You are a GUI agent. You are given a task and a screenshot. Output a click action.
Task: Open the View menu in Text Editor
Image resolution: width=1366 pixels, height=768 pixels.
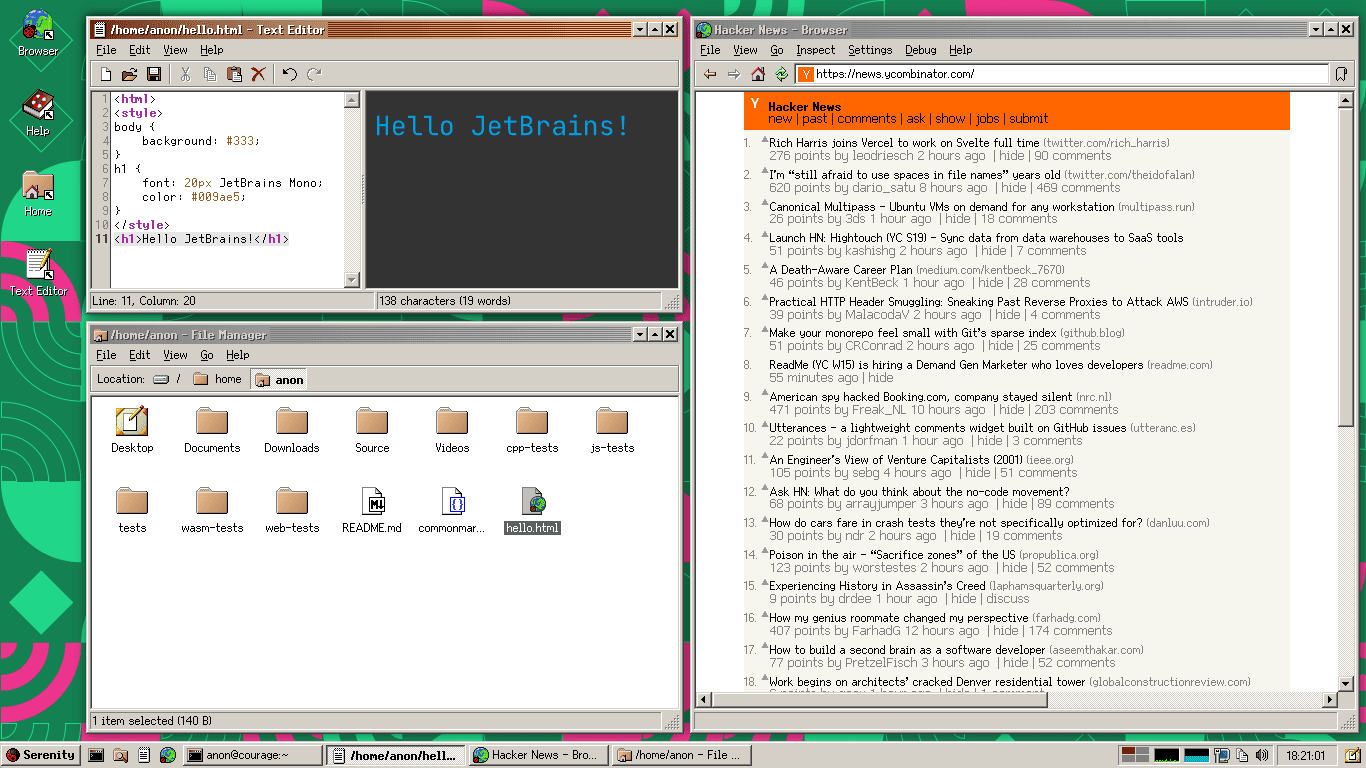coord(175,50)
